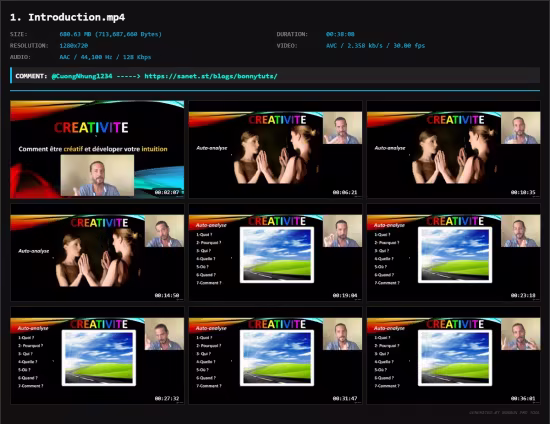
Task: Click the generated-by watermark text at bottom
Action: point(504,412)
